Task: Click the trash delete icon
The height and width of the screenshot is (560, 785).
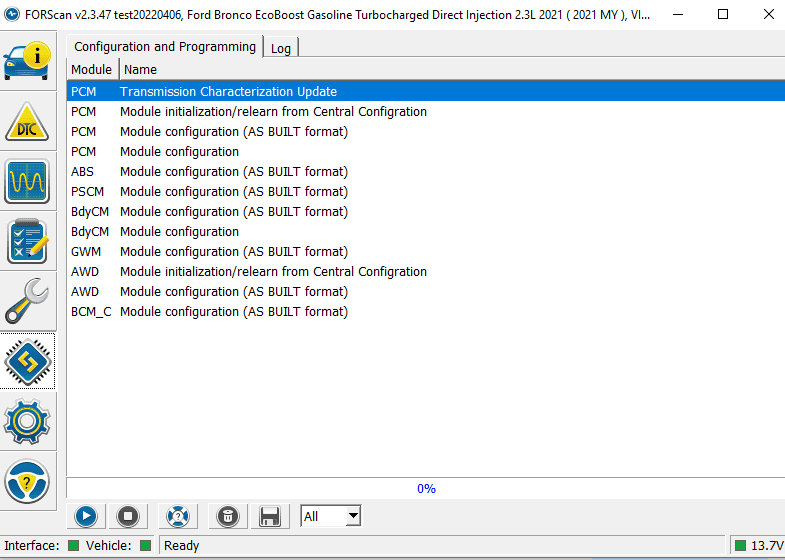Action: [228, 516]
